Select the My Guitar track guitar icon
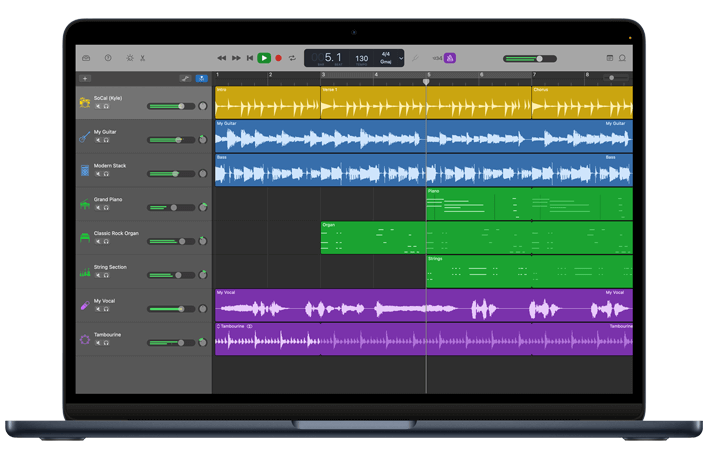Screen dimensions: 709x454 tap(85, 137)
